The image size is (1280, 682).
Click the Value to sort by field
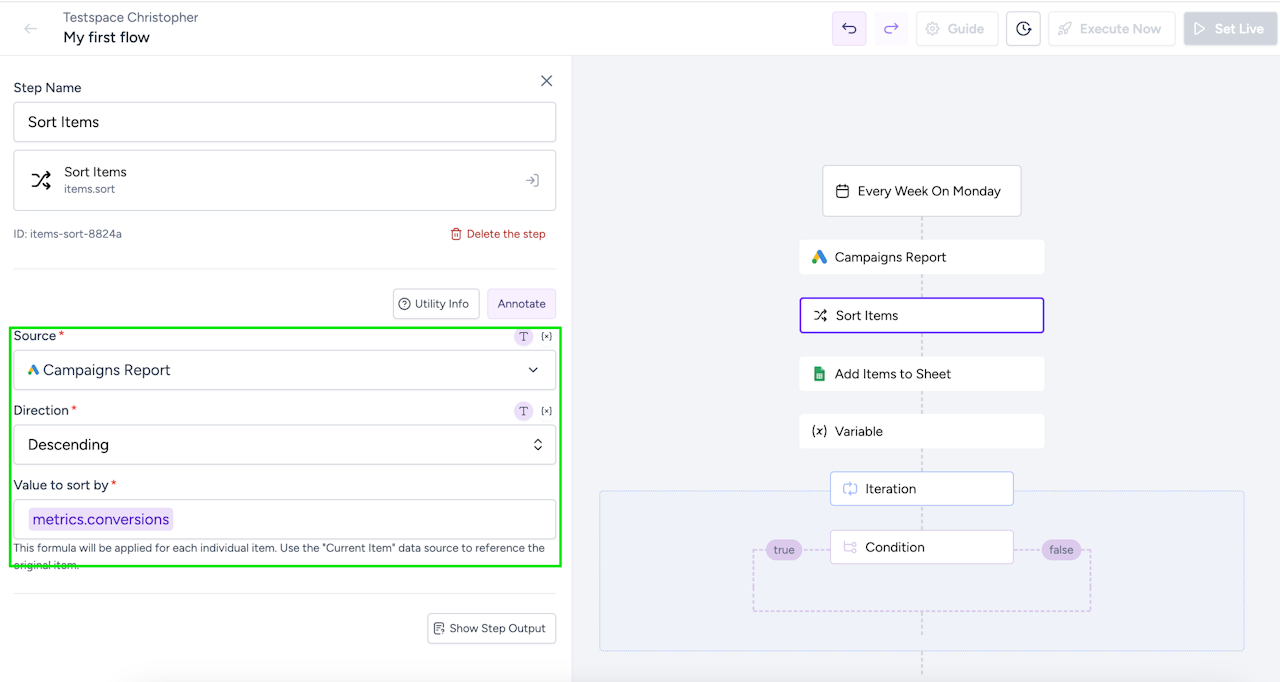click(360, 519)
